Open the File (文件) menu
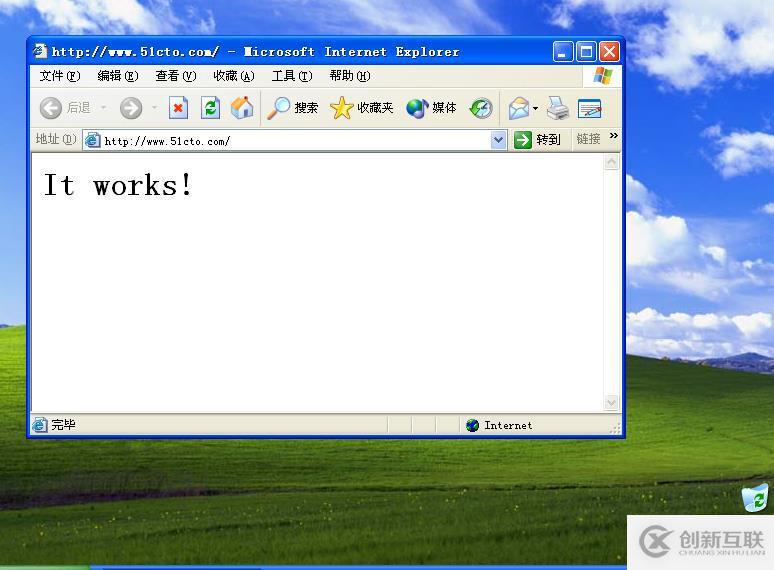Viewport: 774px width, 570px height. pyautogui.click(x=60, y=76)
